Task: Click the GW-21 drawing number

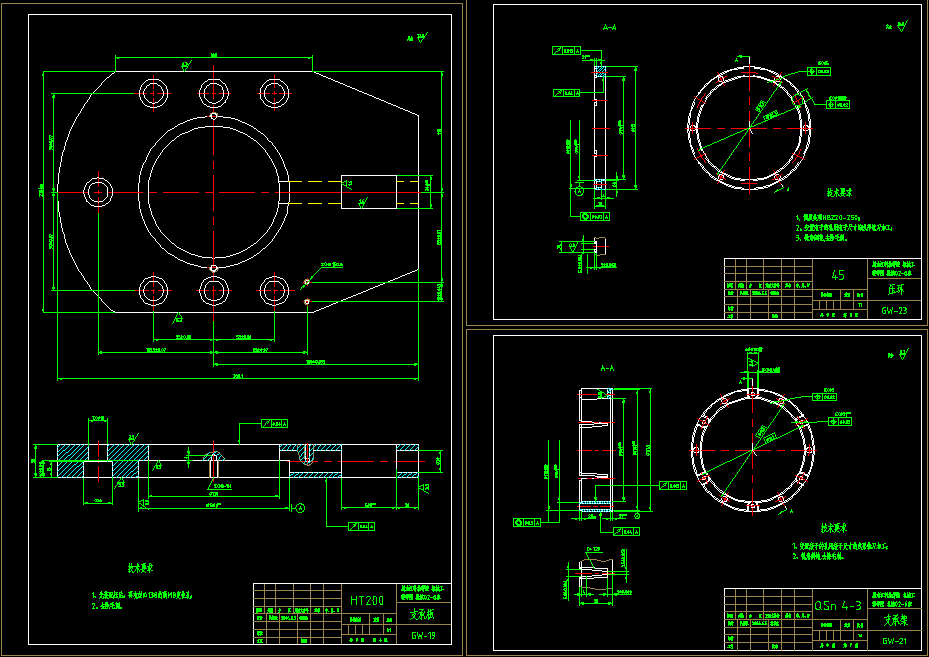Action: click(894, 640)
